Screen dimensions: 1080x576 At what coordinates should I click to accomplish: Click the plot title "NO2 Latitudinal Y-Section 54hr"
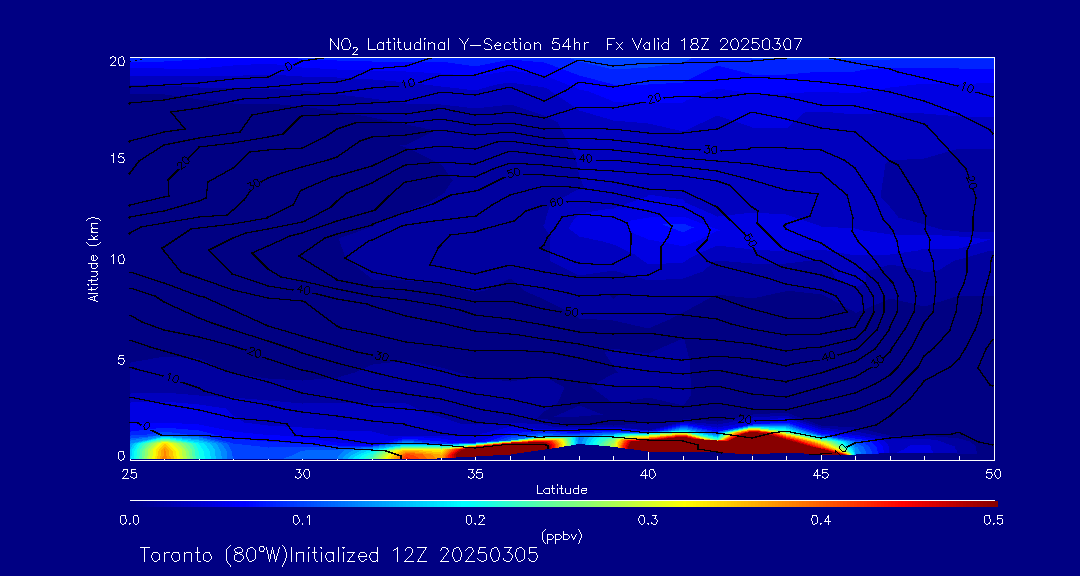458,45
